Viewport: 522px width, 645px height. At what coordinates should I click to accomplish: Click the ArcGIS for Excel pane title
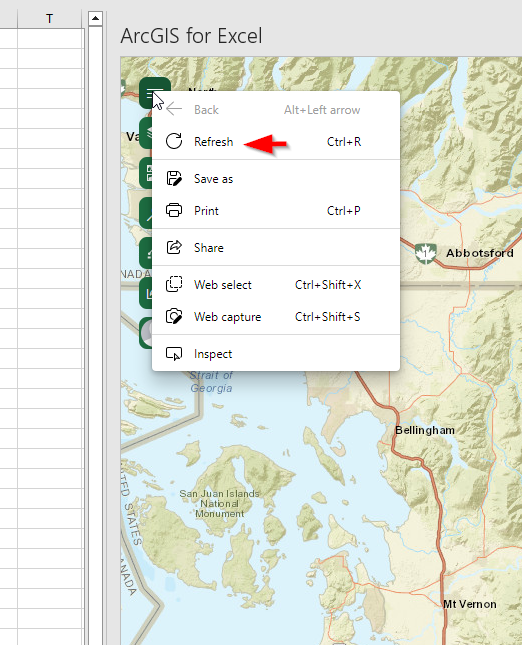click(x=191, y=36)
